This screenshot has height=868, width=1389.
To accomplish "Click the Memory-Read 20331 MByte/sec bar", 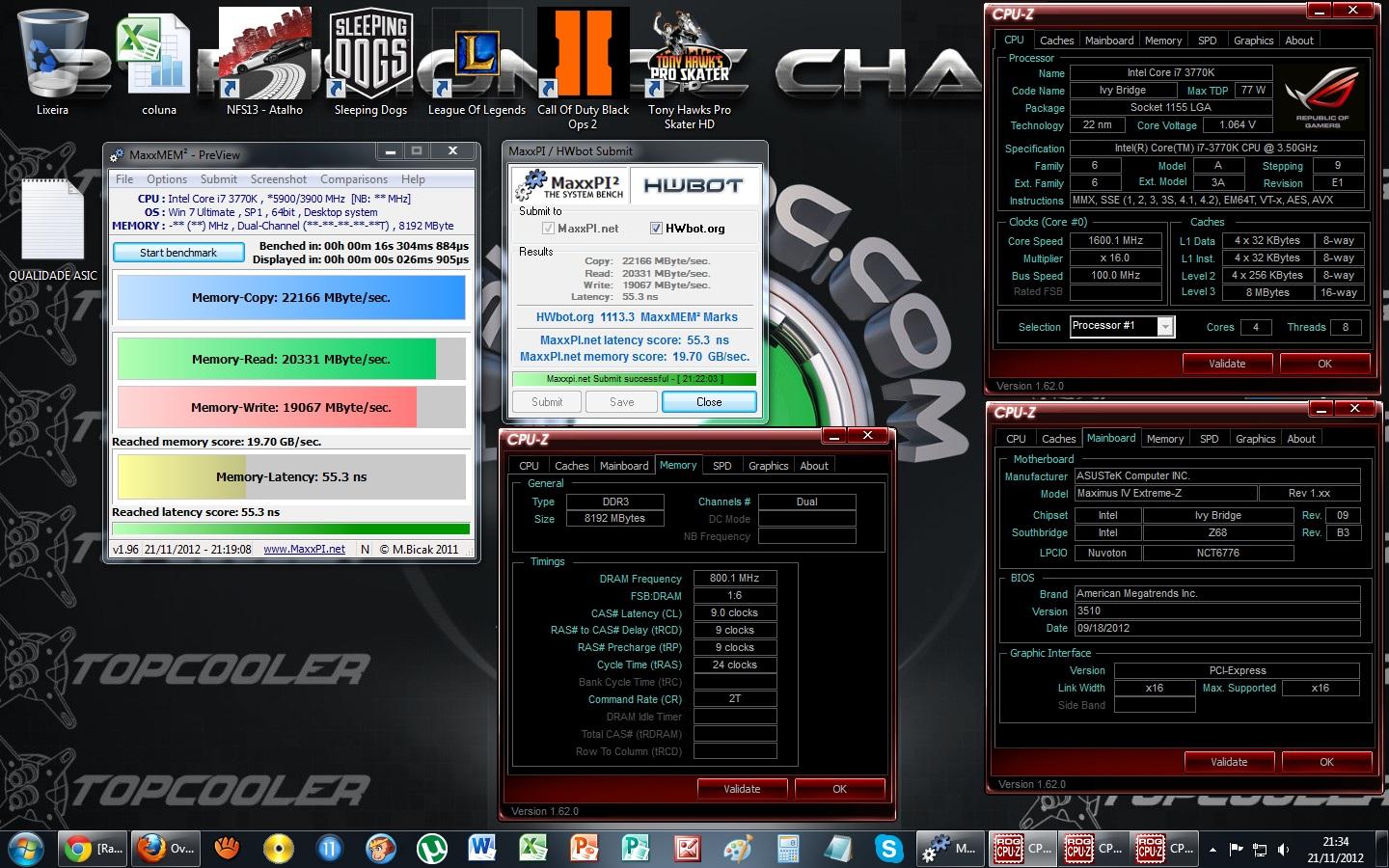I will click(x=291, y=359).
